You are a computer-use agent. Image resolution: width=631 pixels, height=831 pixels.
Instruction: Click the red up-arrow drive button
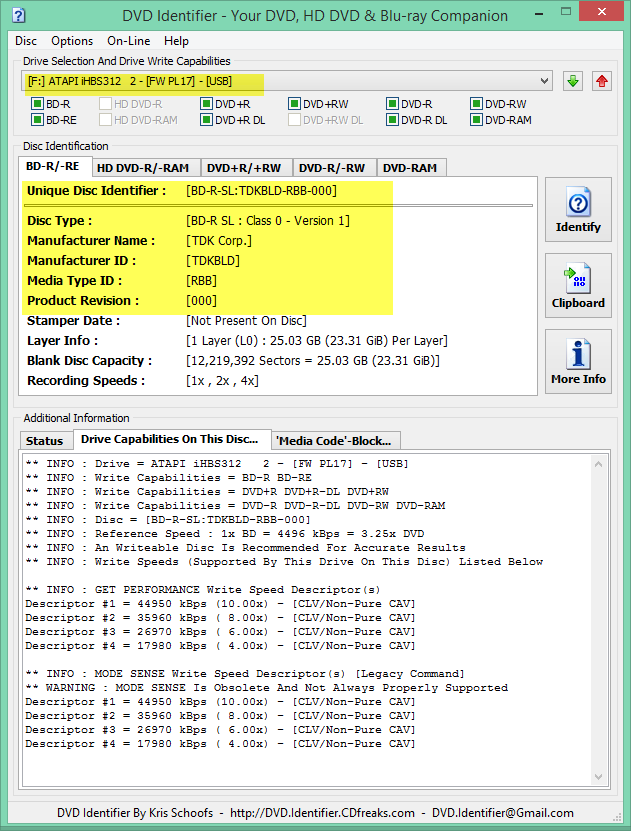[x=601, y=82]
